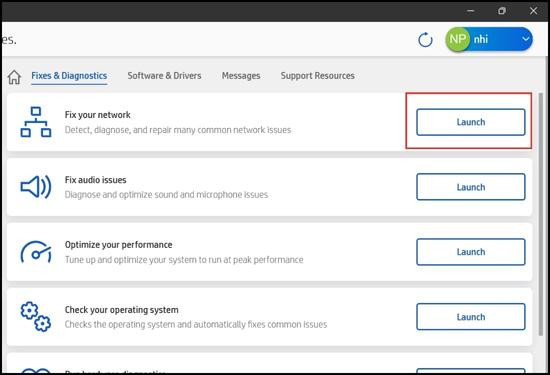Click the automatically fixes common issues description
Viewport: 550px width, 375px height.
[196, 324]
